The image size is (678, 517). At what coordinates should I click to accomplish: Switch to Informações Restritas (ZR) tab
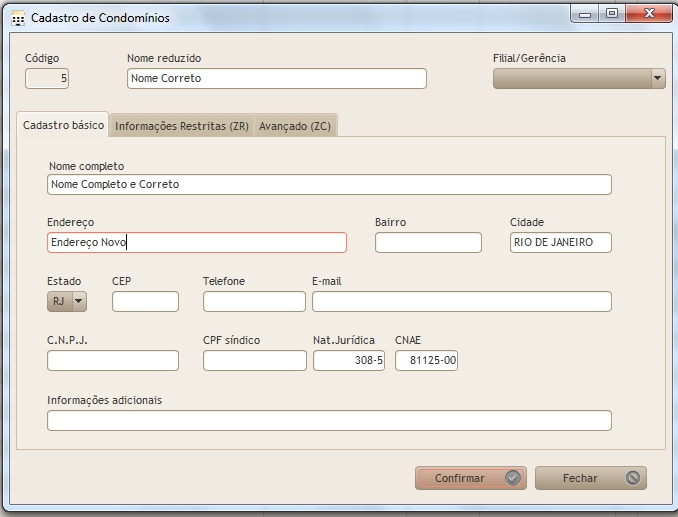pos(181,126)
